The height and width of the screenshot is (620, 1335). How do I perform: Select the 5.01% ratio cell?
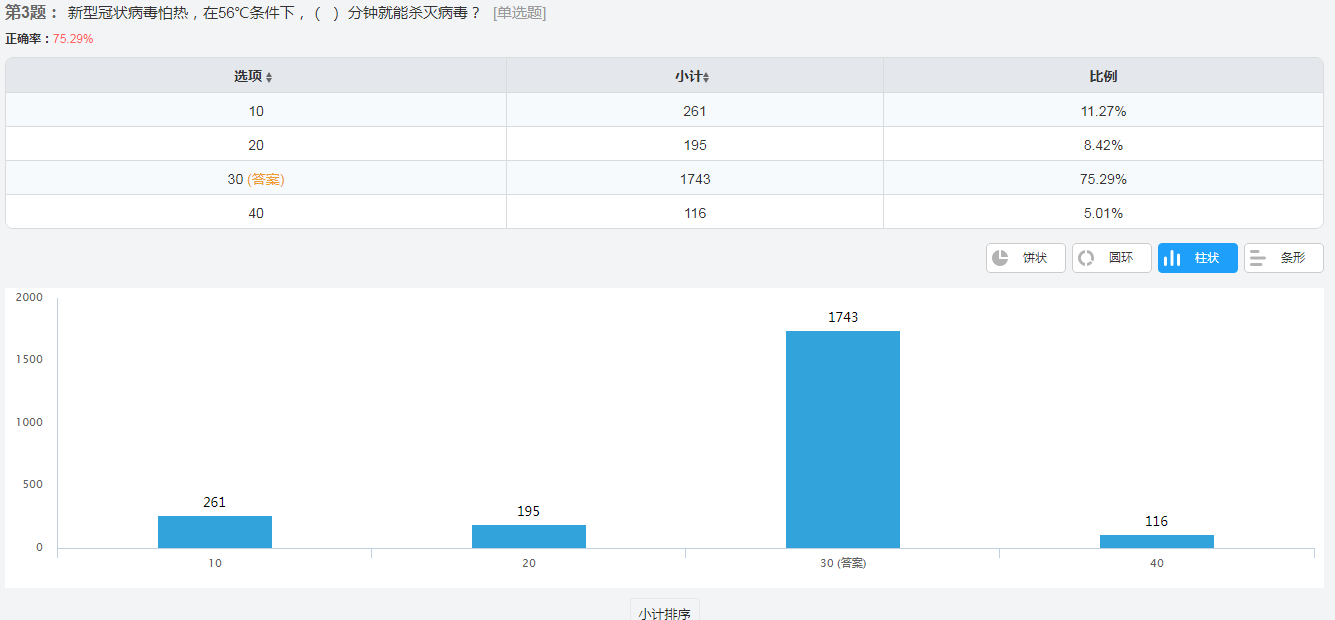pos(1102,213)
